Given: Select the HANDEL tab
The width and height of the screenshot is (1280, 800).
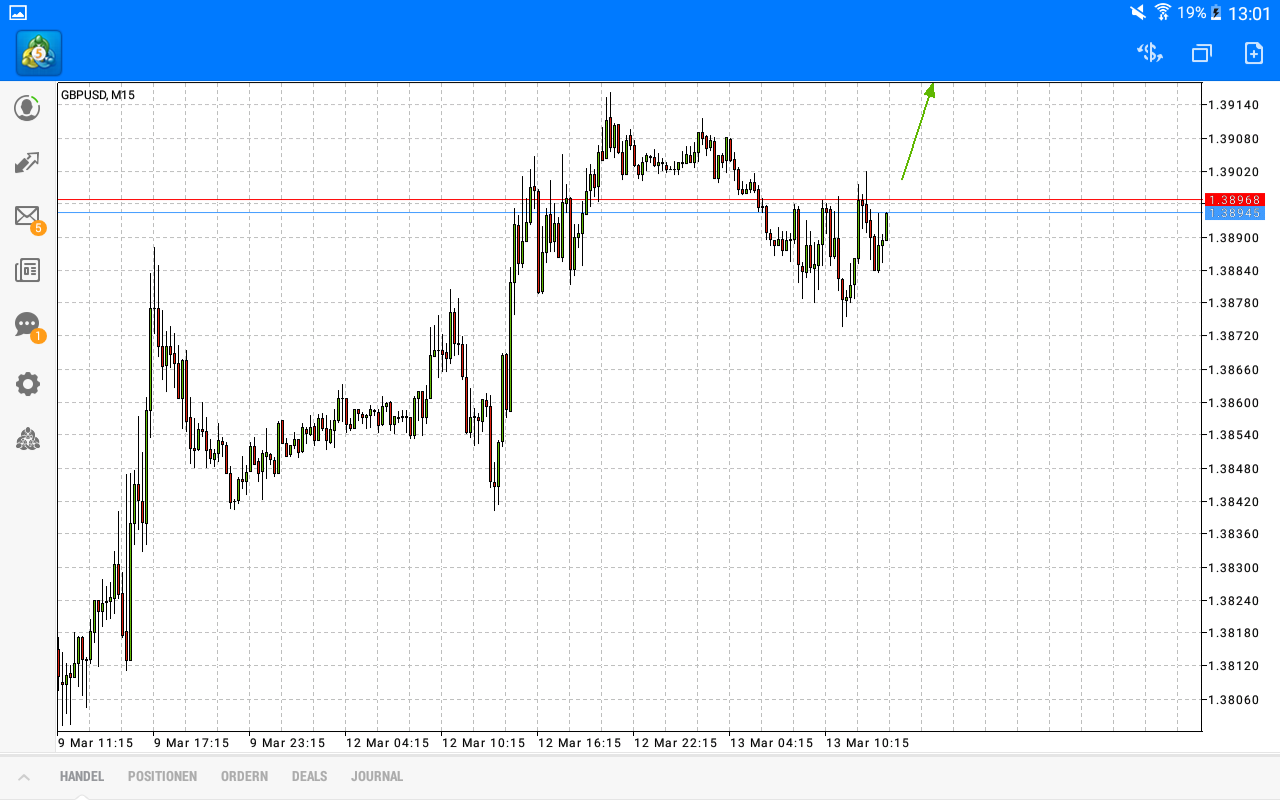Looking at the screenshot, I should 81,776.
